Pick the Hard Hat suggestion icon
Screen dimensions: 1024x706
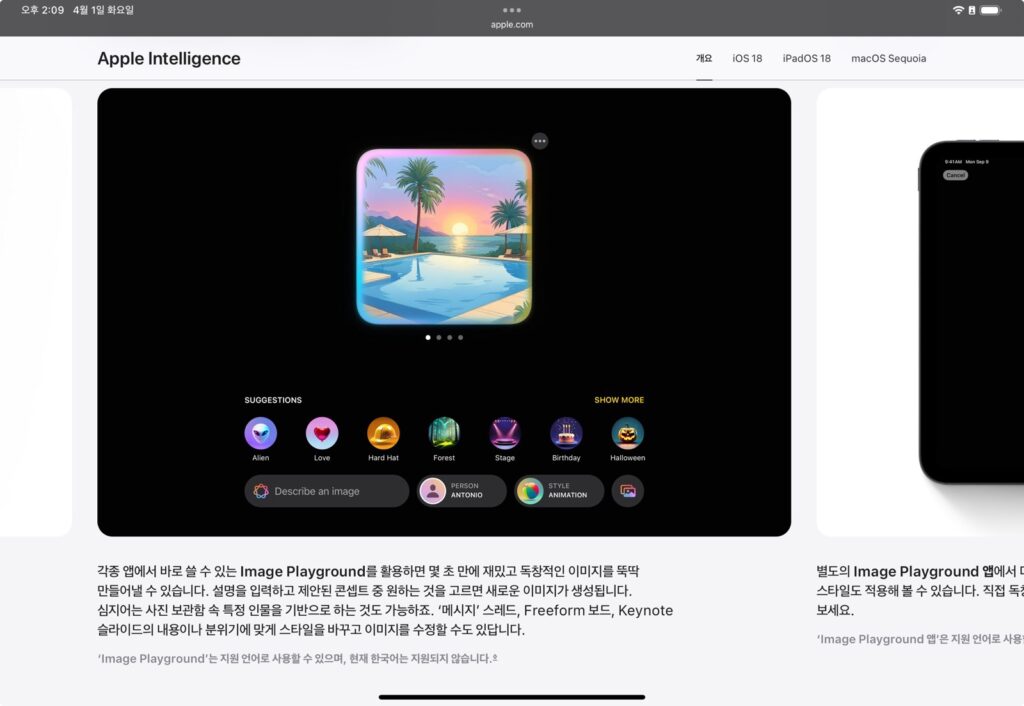[x=383, y=433]
